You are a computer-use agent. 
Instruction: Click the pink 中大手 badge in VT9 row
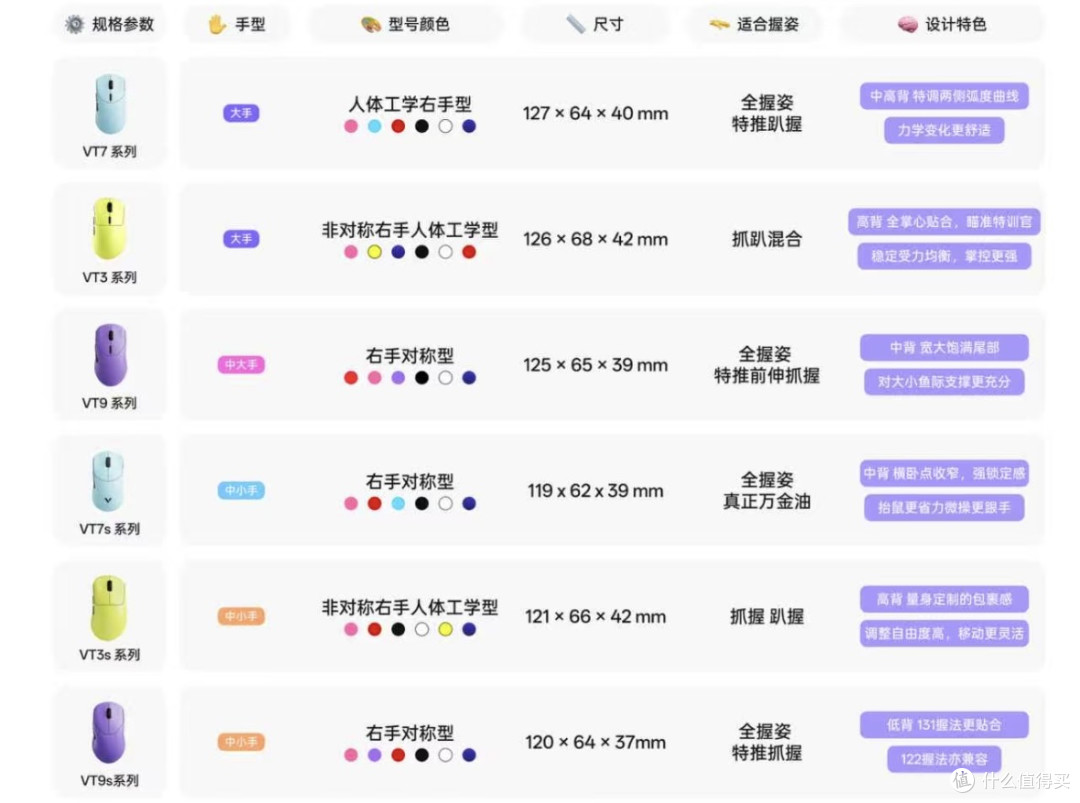pos(241,364)
